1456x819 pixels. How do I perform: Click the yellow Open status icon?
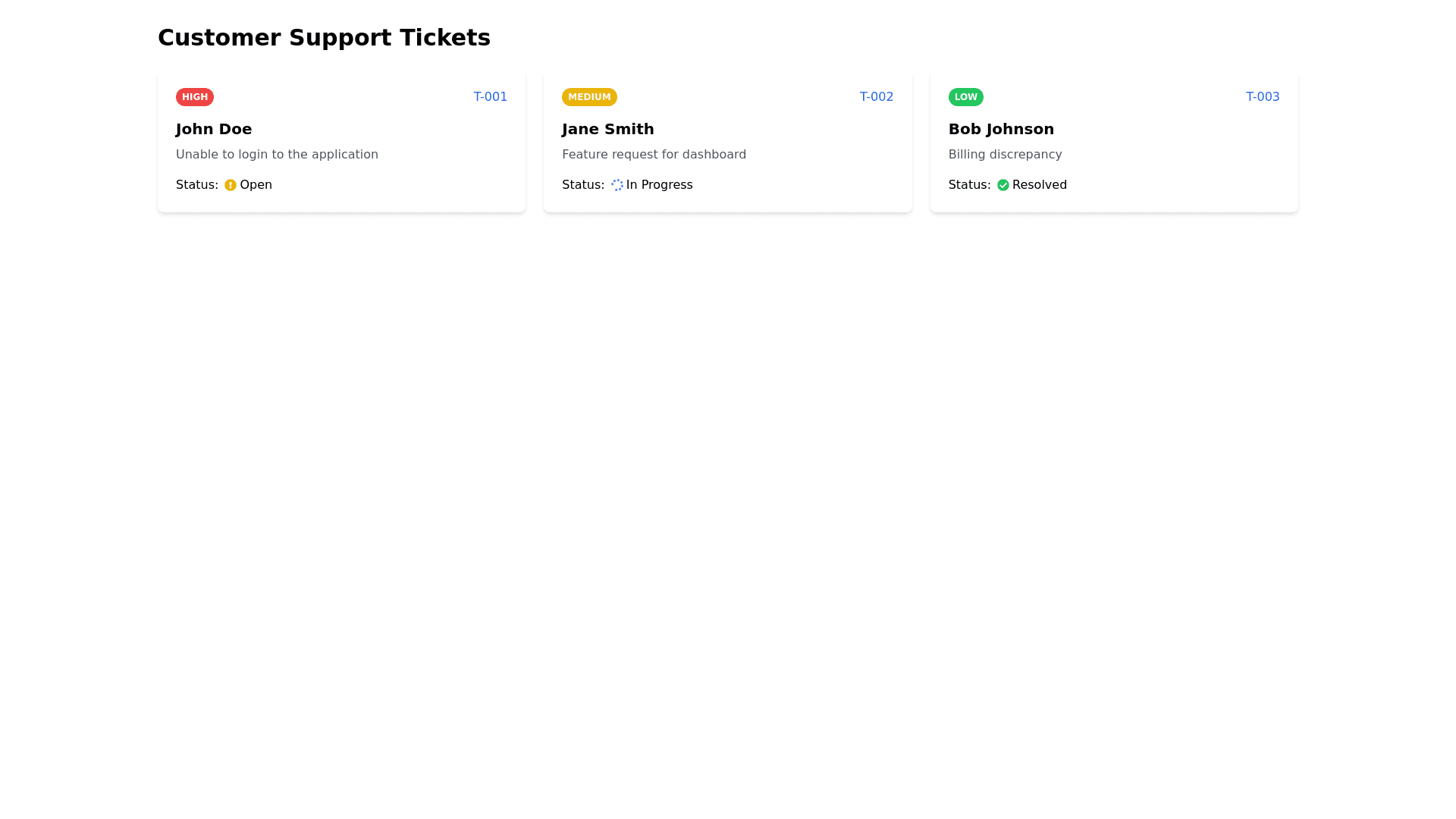(230, 185)
